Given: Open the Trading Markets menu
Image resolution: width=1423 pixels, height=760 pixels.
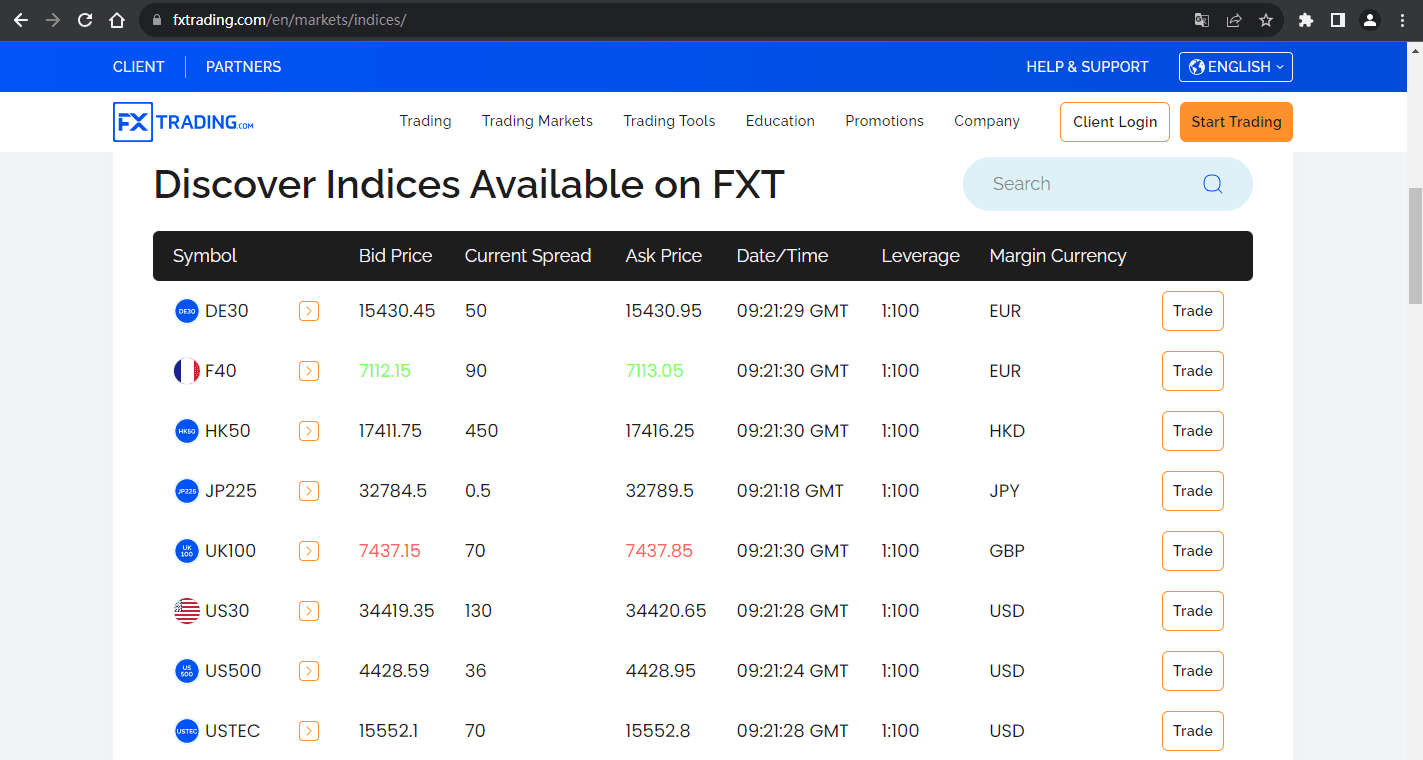Looking at the screenshot, I should 537,121.
